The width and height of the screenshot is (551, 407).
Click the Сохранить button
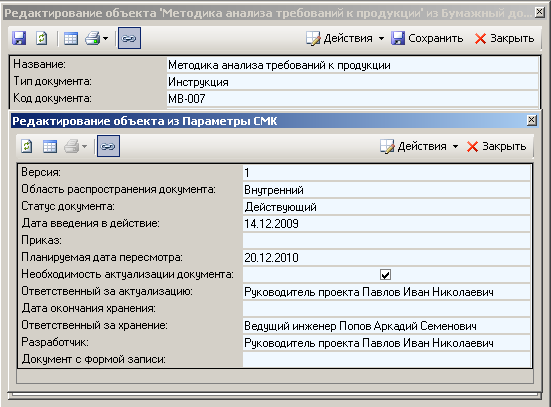coord(427,38)
